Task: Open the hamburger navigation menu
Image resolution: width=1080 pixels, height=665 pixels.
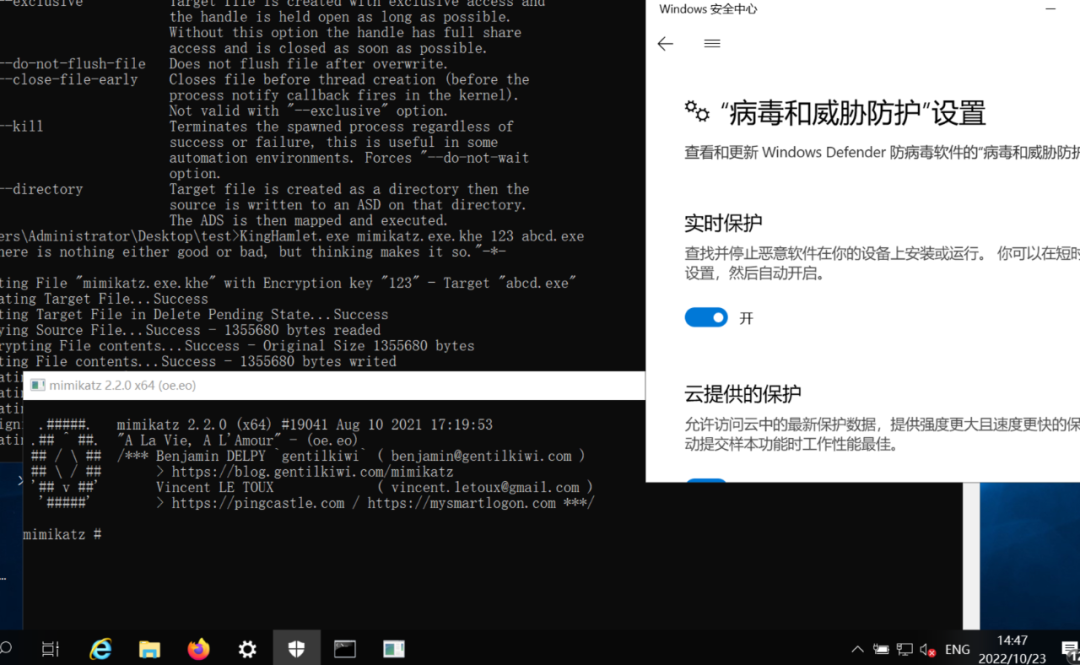Action: click(712, 43)
